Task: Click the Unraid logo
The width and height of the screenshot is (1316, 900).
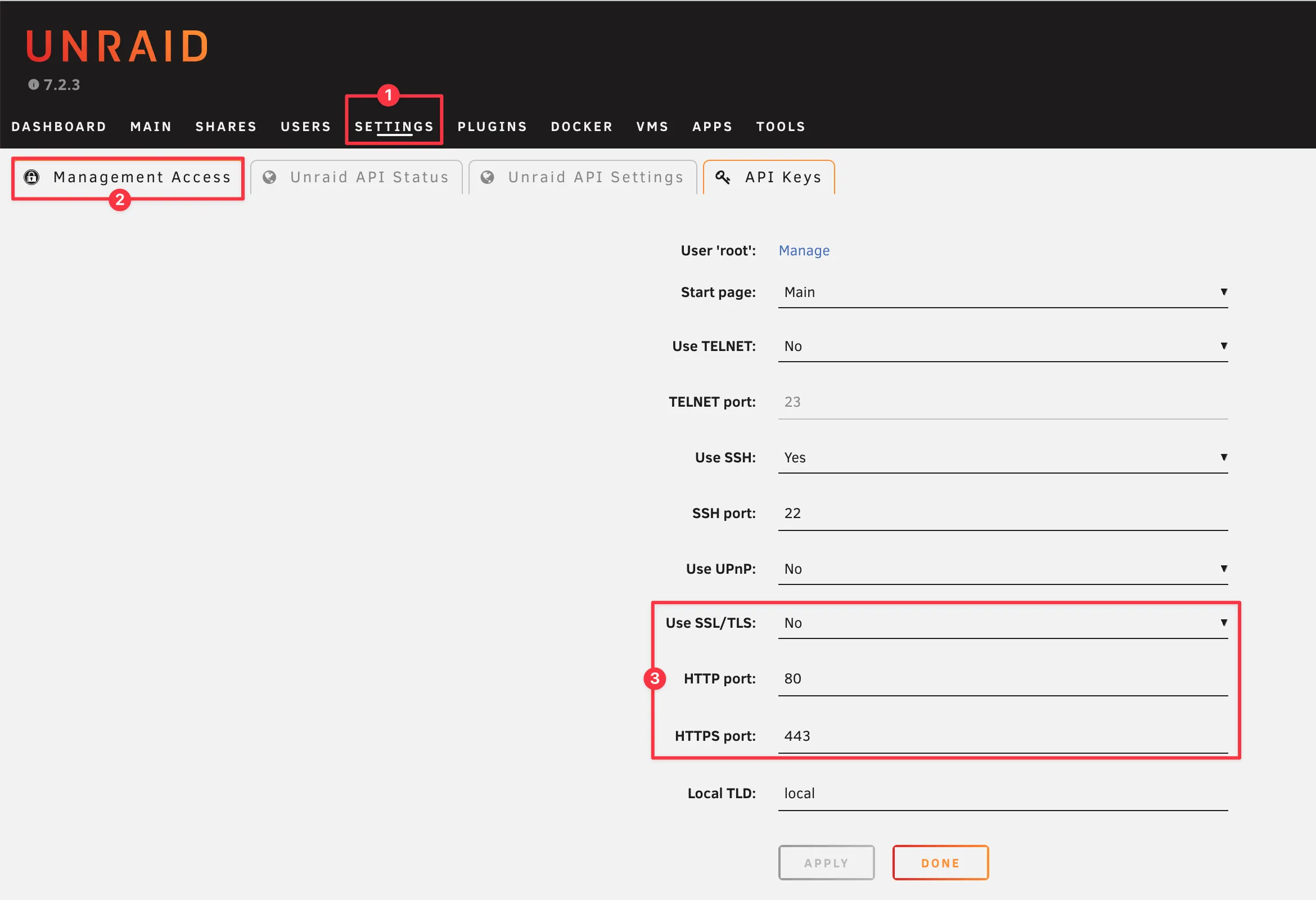Action: pos(117,47)
